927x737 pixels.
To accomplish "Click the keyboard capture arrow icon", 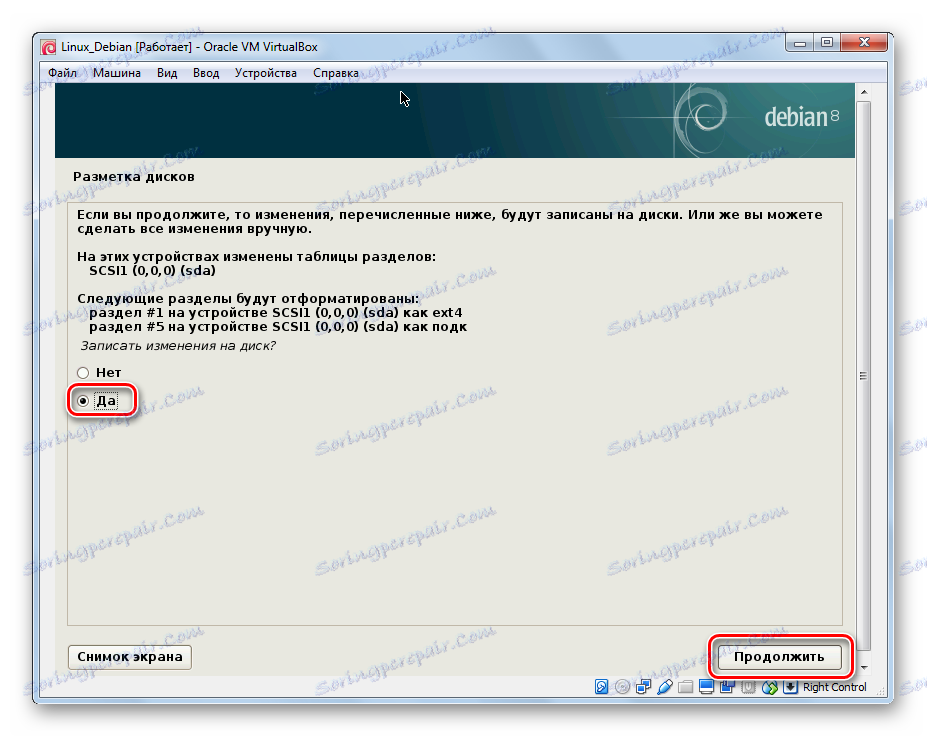I will 790,687.
